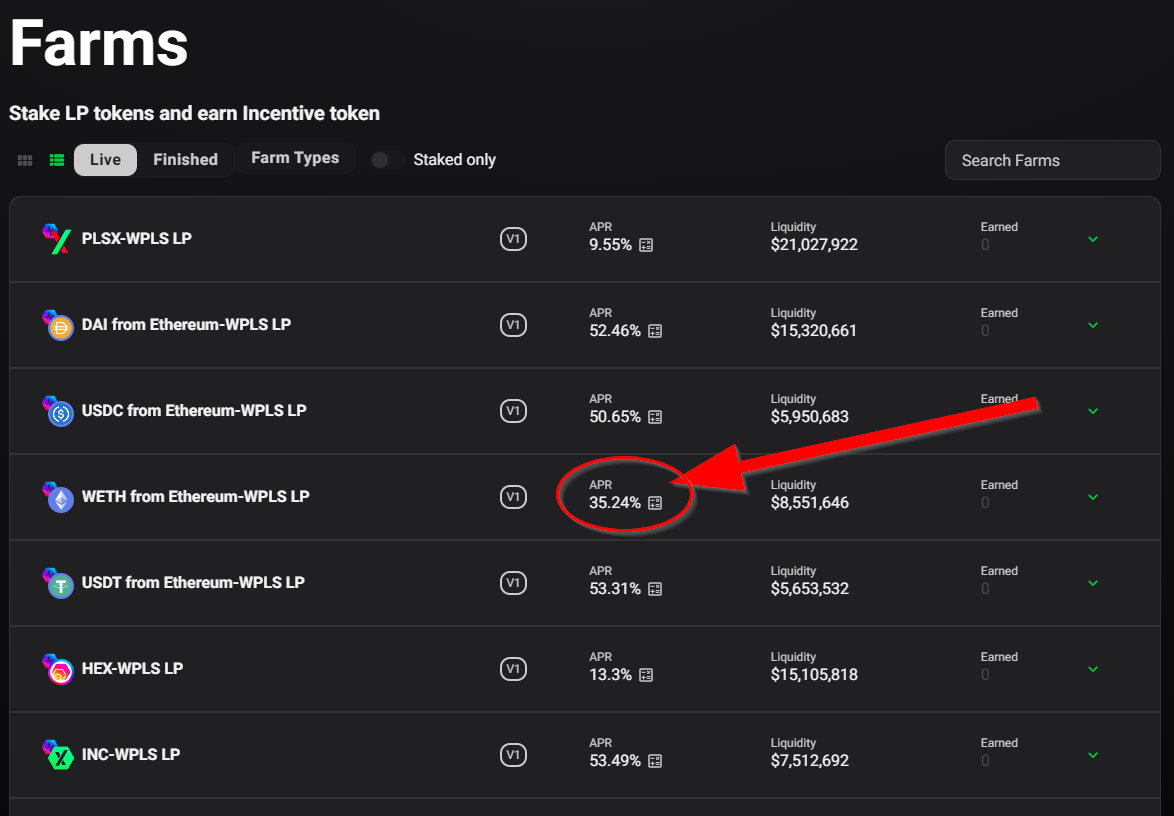Click the $15,320,661 liquidity value

coord(813,332)
